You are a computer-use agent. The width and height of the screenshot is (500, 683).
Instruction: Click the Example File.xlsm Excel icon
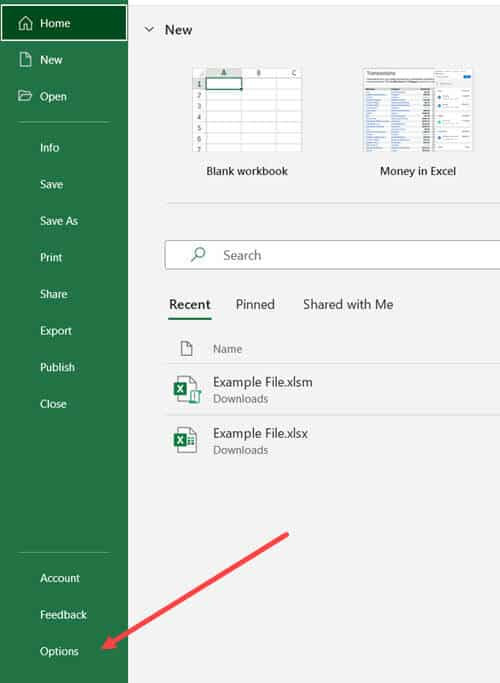187,389
